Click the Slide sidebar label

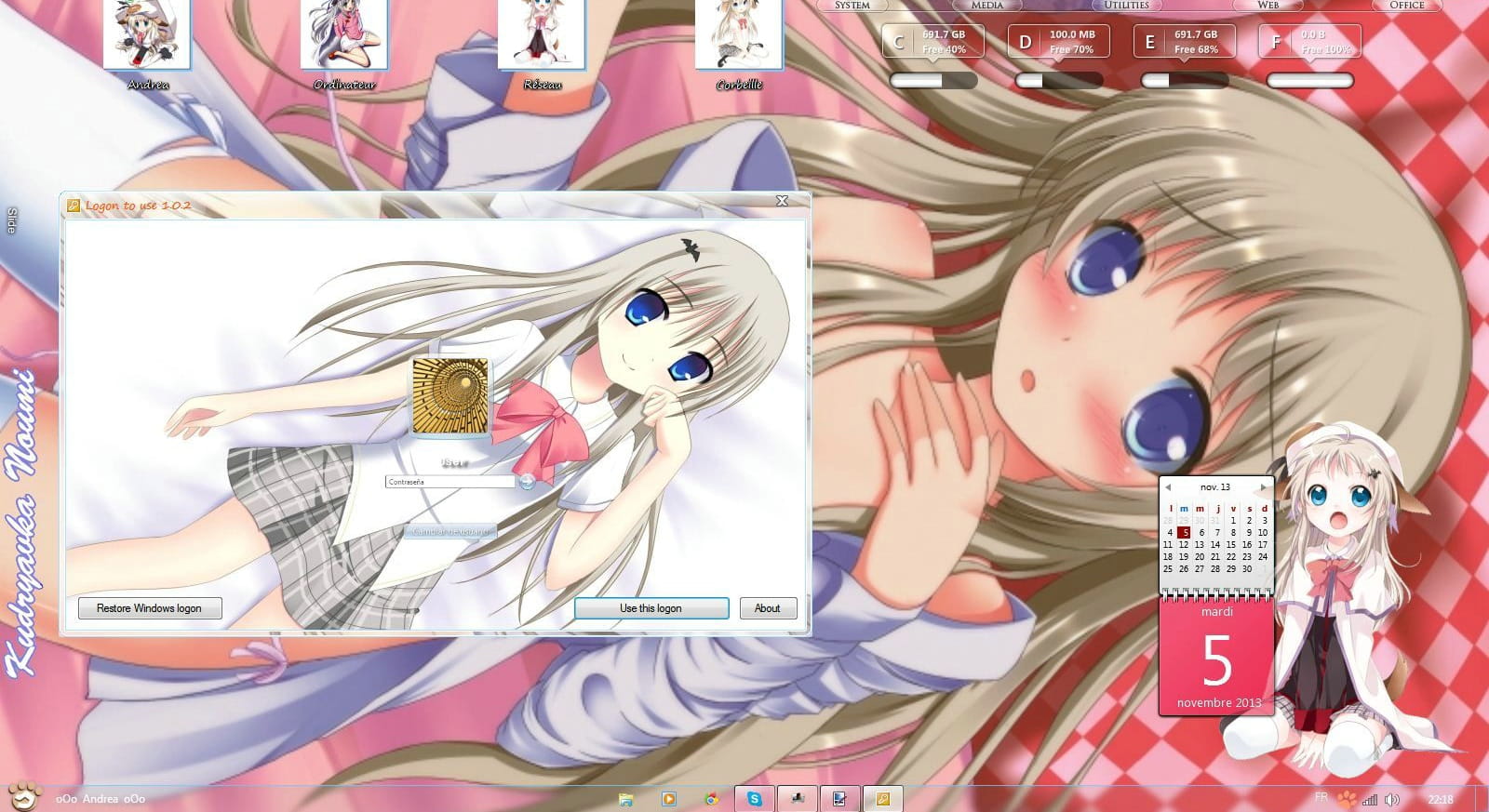coord(12,220)
